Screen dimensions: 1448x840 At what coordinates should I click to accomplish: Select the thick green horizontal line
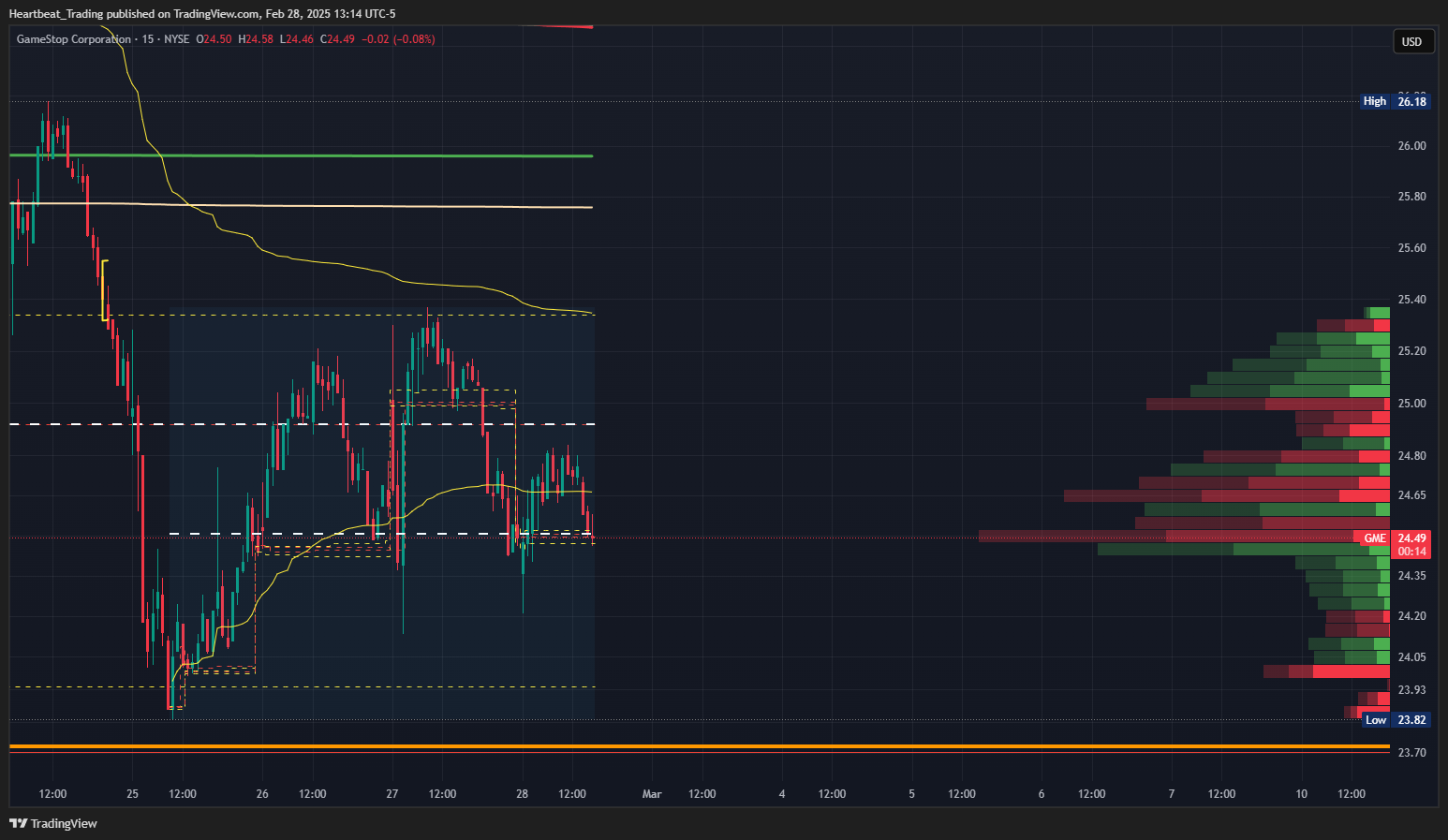(x=301, y=155)
